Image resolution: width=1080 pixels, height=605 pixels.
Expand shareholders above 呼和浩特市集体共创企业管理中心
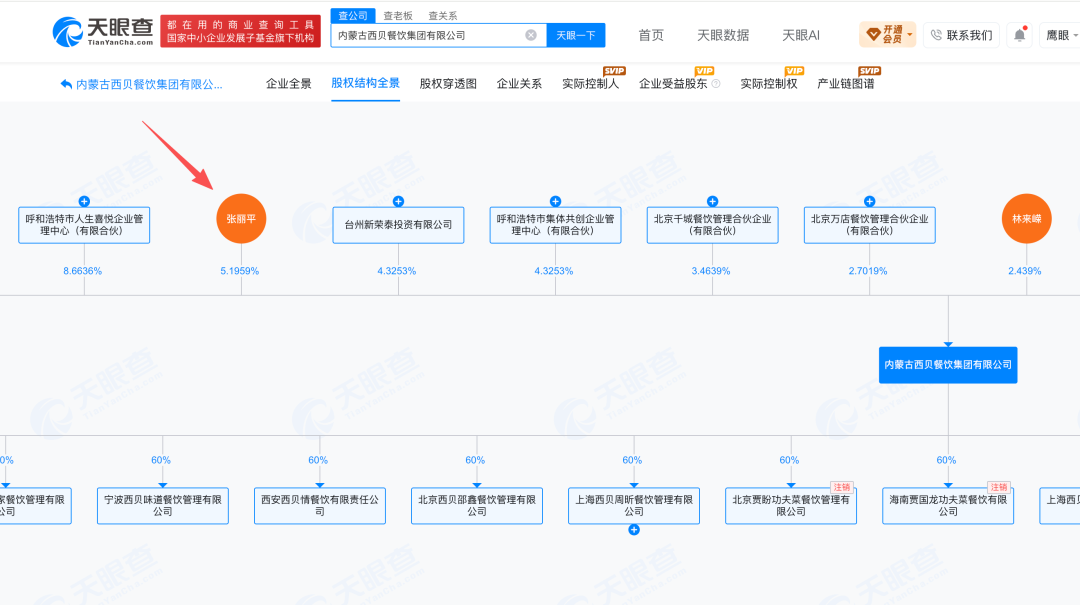[x=555, y=201]
